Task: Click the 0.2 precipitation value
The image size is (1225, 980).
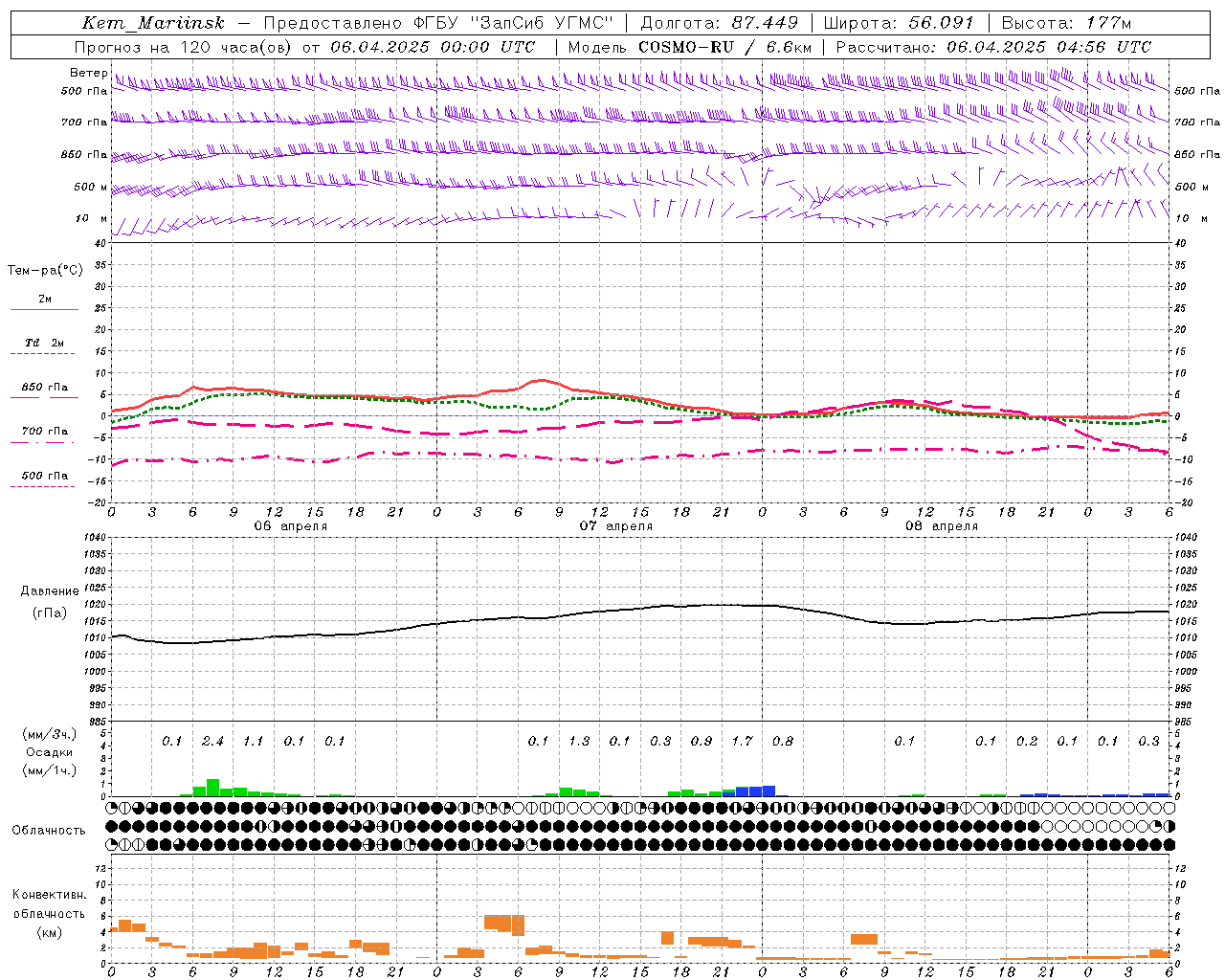Action: [x=1027, y=742]
